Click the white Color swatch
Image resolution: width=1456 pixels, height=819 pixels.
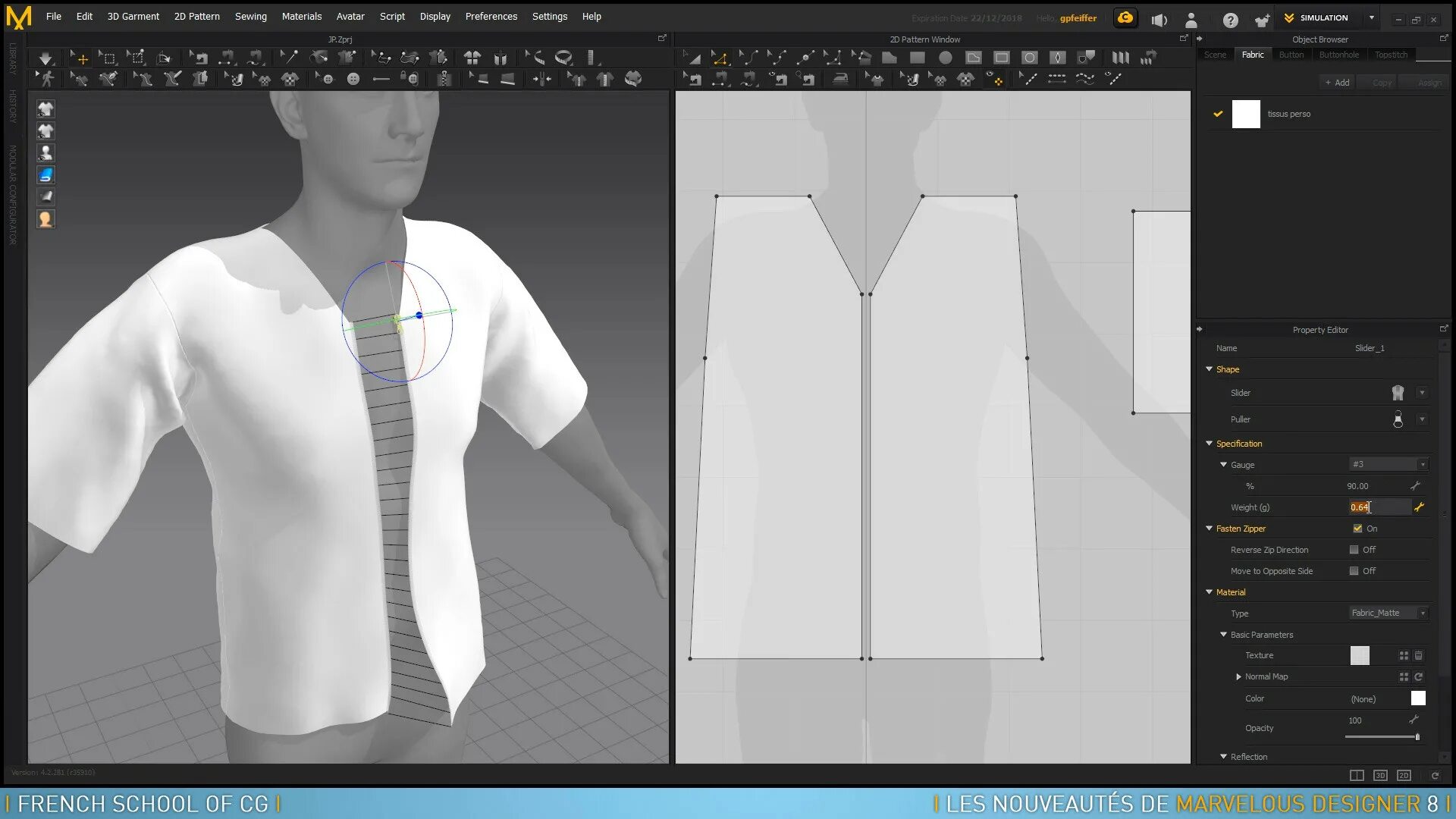tap(1417, 698)
